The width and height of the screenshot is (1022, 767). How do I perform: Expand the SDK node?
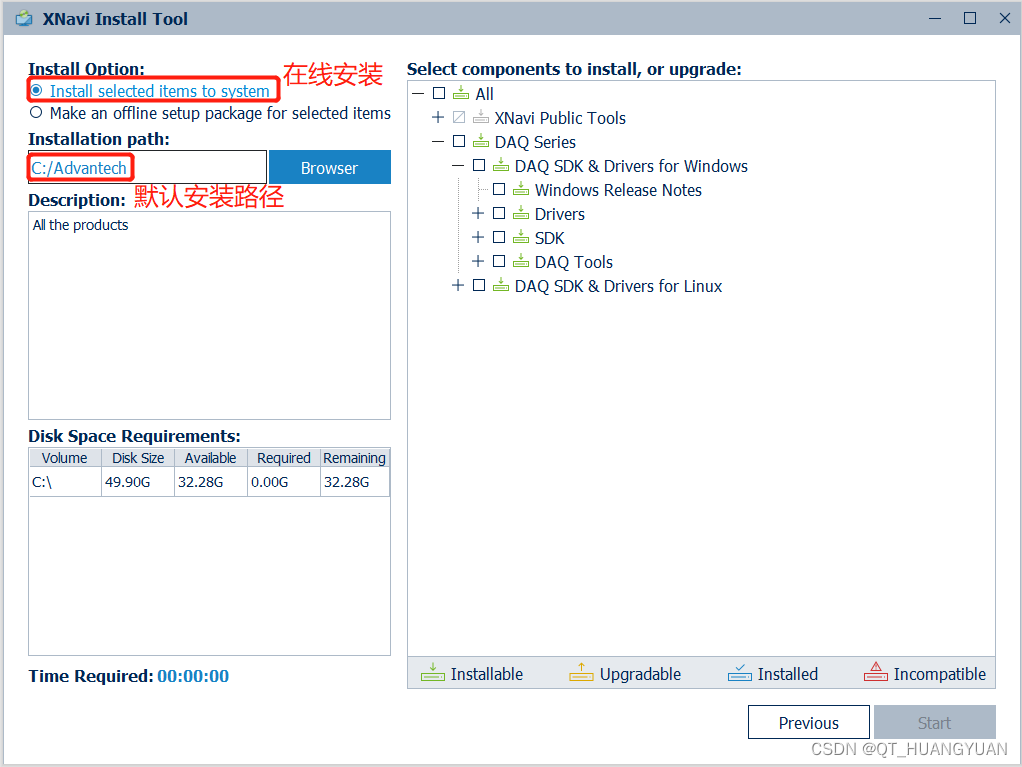pos(478,237)
